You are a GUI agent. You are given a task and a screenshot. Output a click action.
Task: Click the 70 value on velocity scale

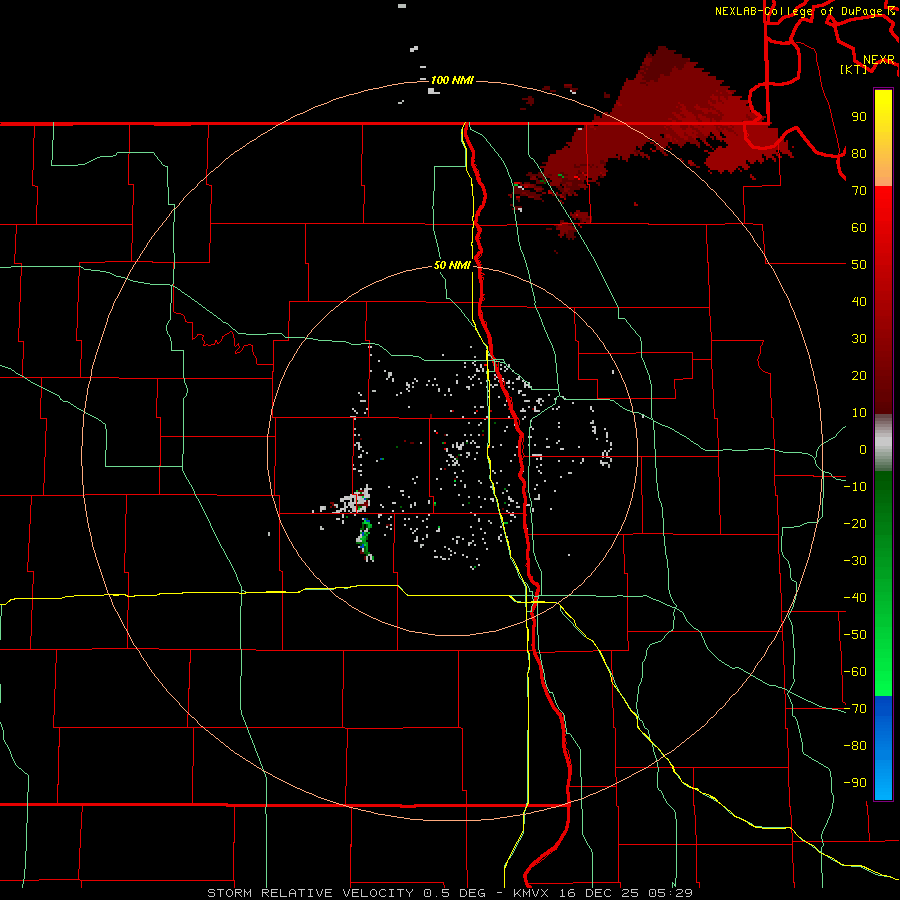pyautogui.click(x=859, y=191)
